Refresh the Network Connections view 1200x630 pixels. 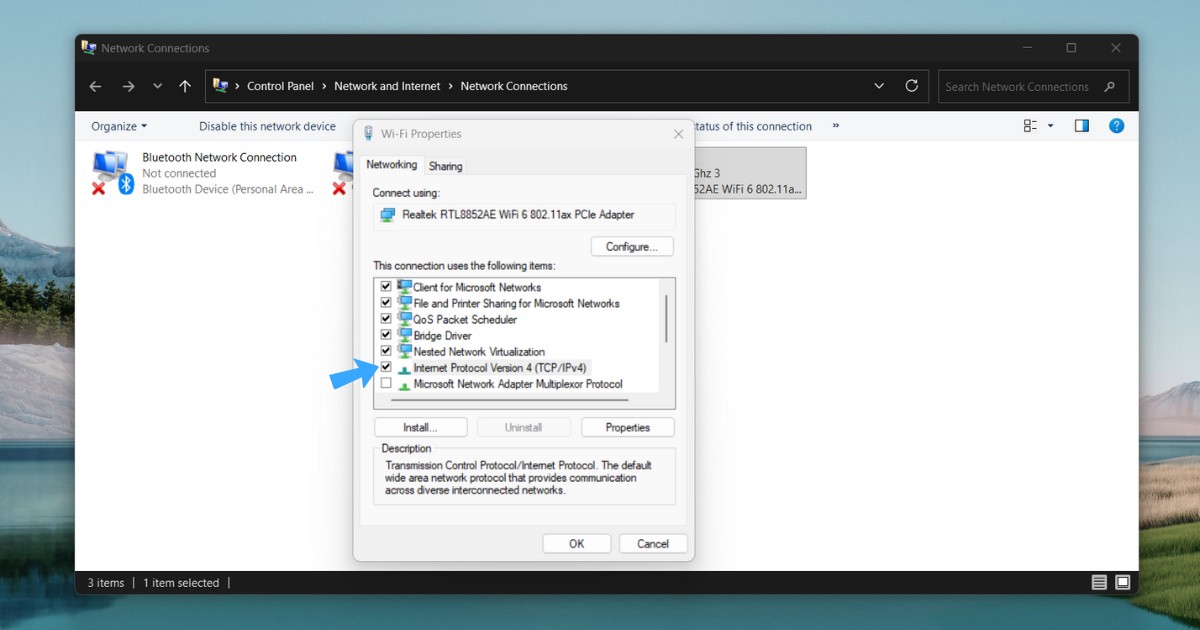point(911,86)
